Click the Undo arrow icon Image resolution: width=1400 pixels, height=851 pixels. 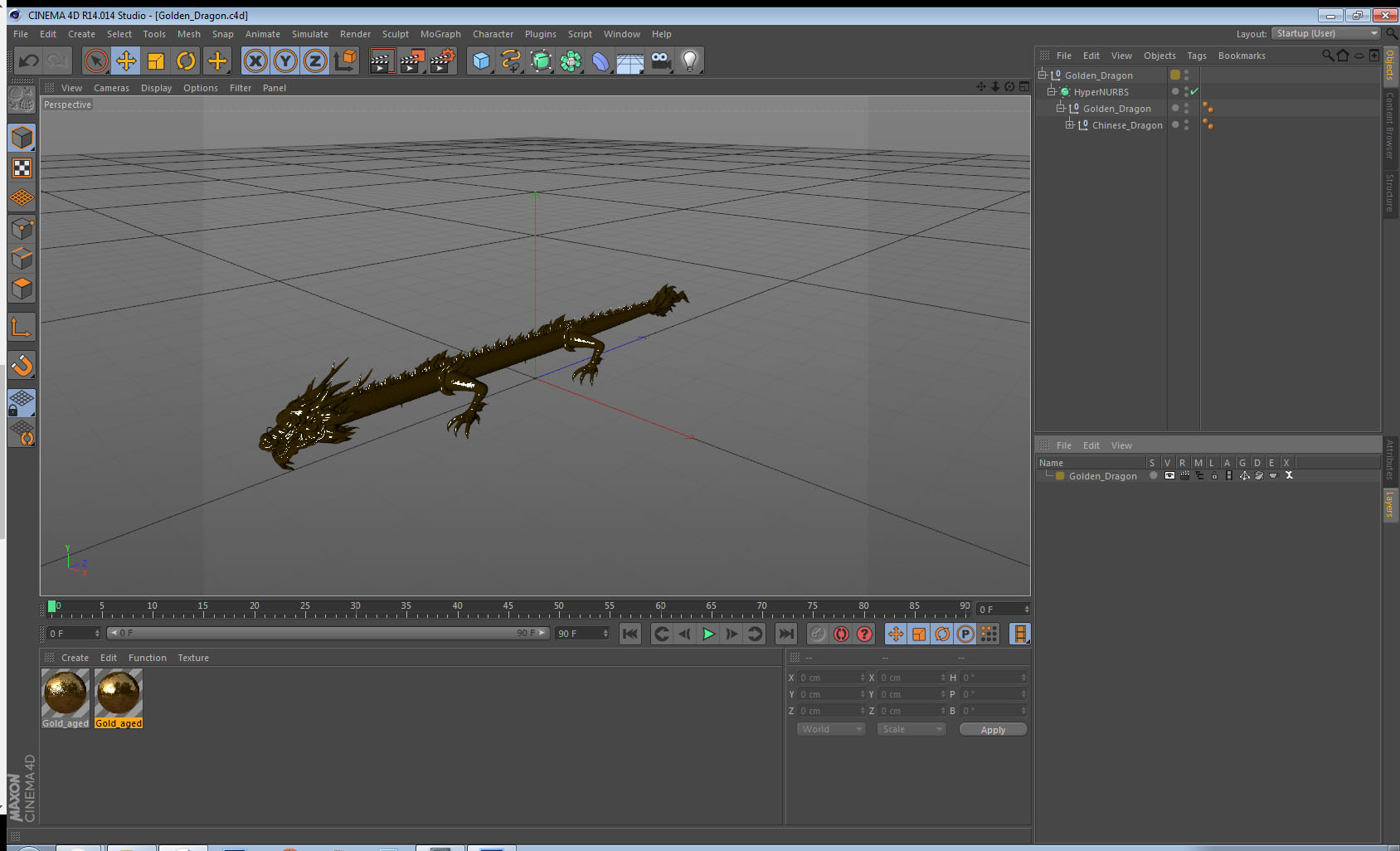29,61
